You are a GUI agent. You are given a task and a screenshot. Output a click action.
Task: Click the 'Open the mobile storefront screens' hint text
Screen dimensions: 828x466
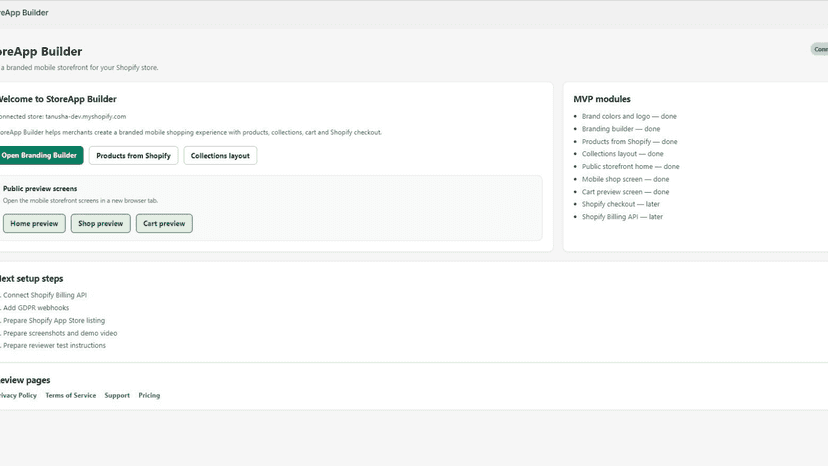[80, 201]
